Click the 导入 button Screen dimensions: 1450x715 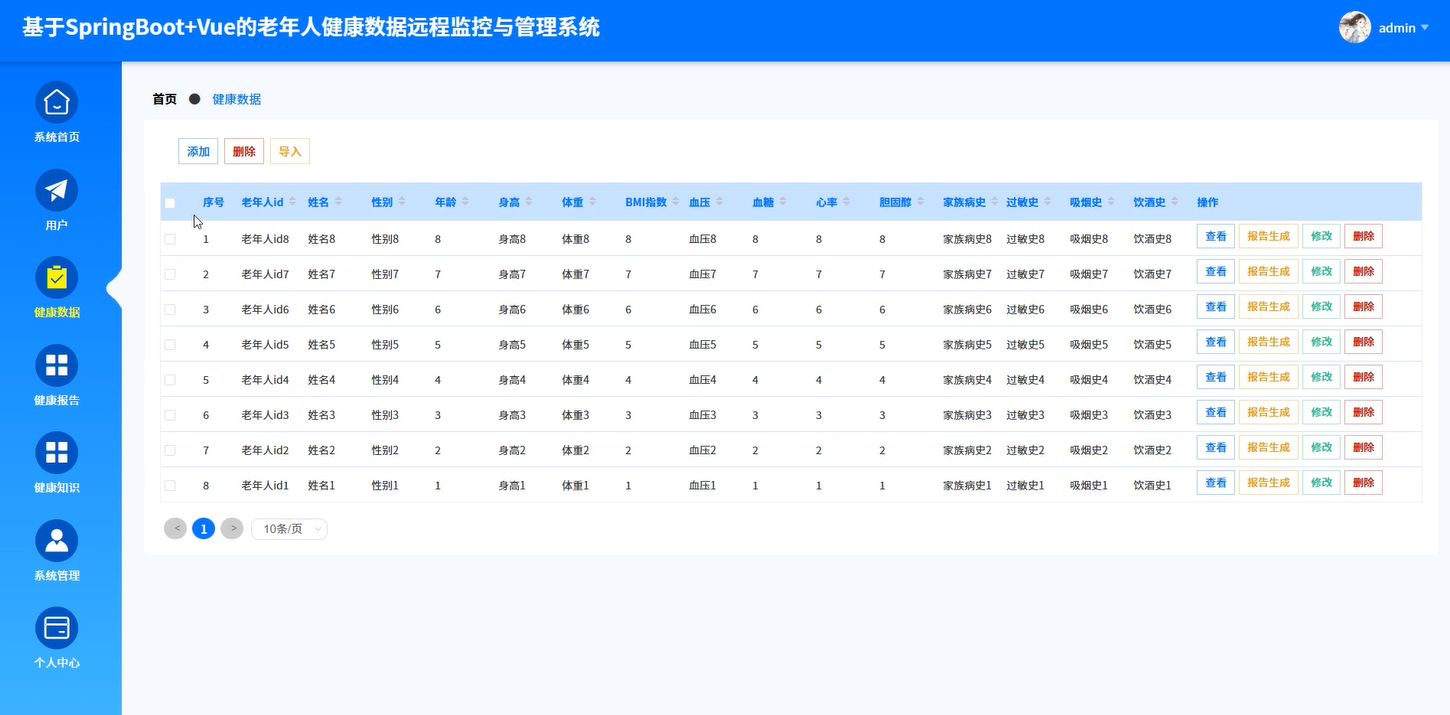pyautogui.click(x=290, y=151)
